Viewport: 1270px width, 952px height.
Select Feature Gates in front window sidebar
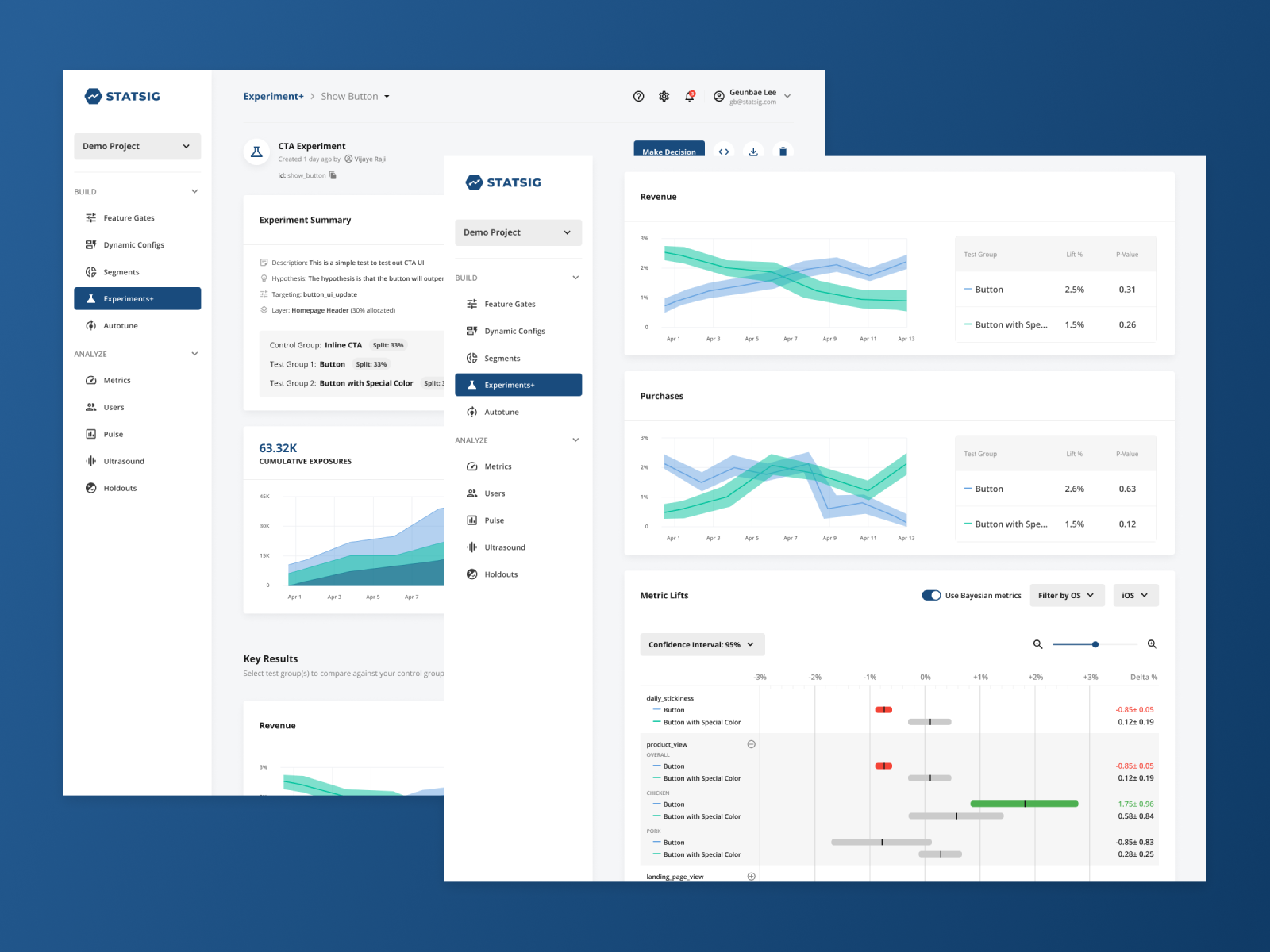click(518, 304)
